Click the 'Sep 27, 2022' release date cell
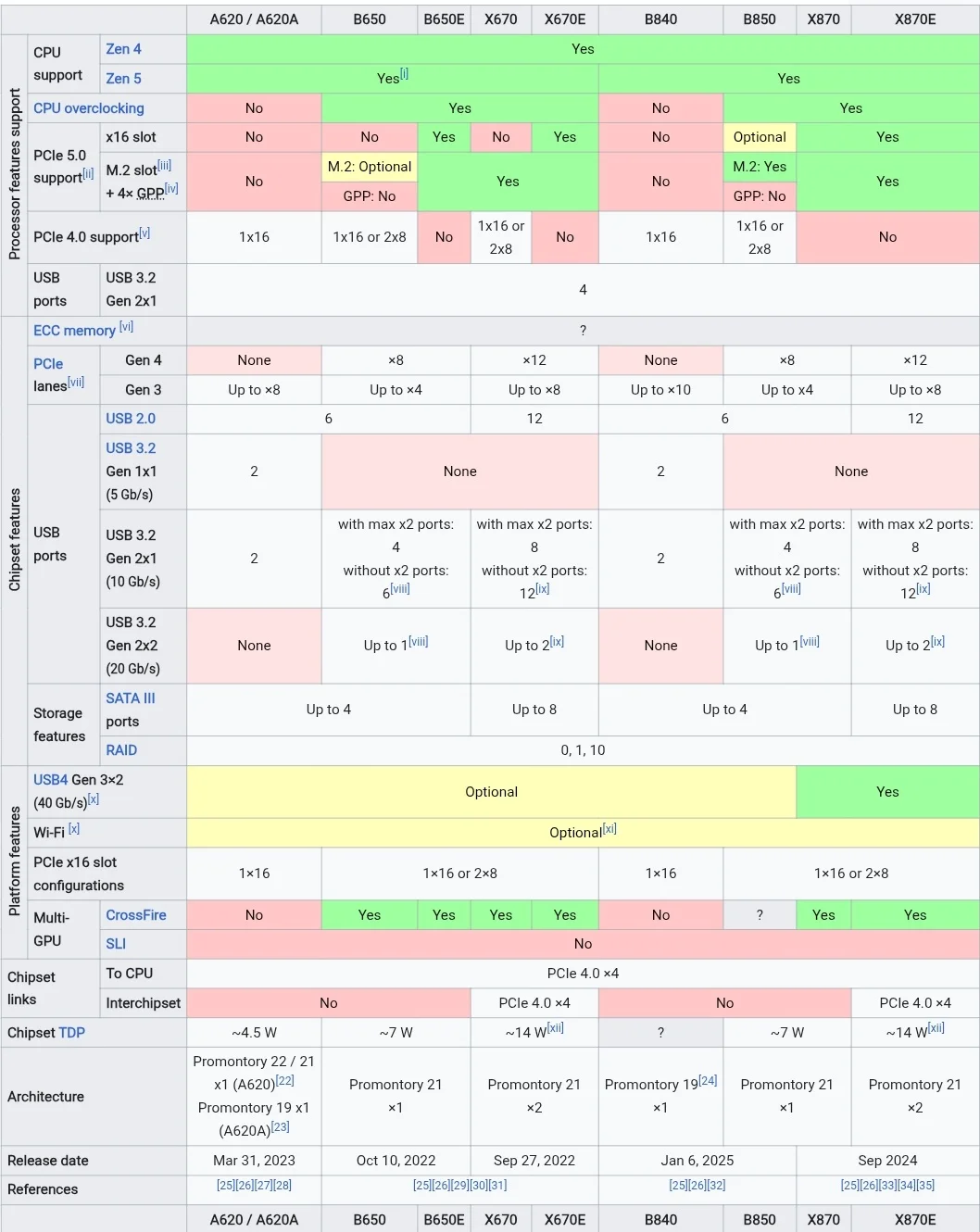Viewport: 980px width, 1232px height. [534, 1161]
